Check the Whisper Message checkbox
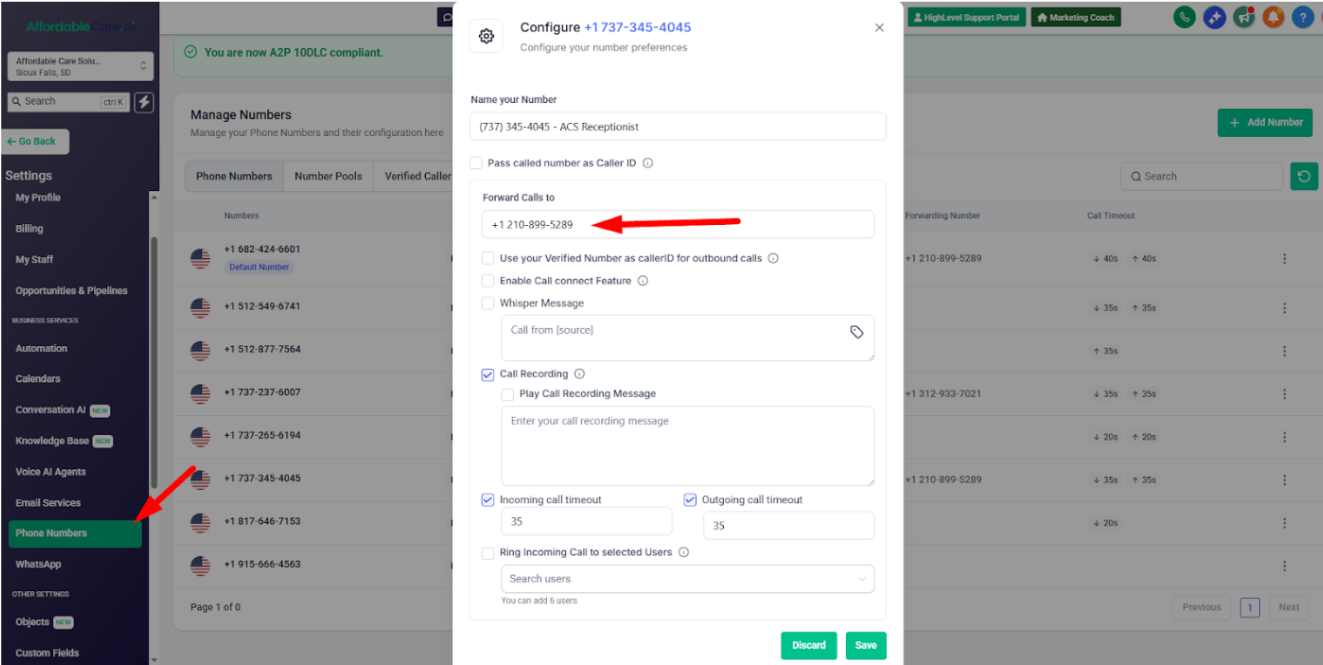 [x=488, y=303]
